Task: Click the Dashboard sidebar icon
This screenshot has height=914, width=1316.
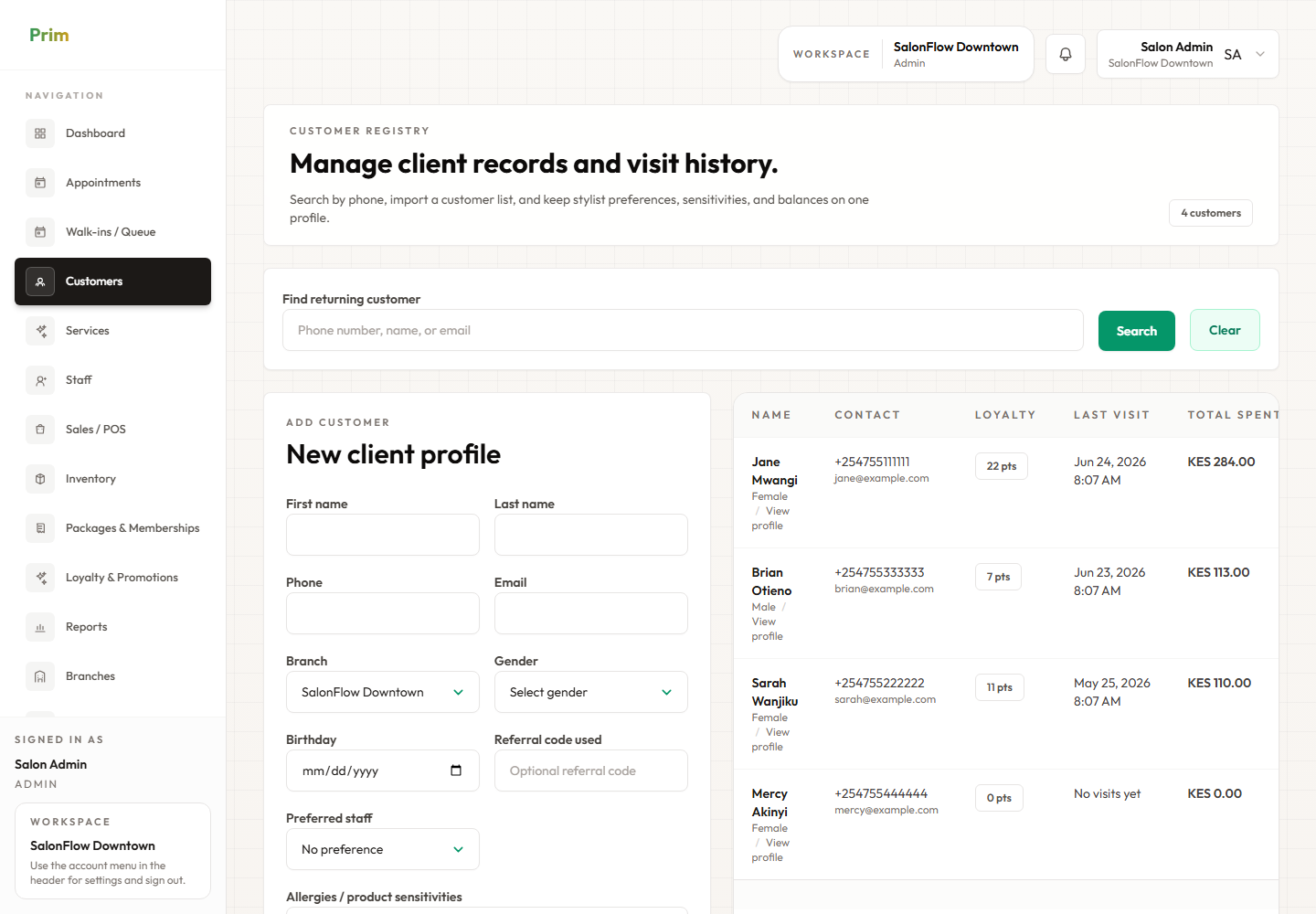Action: coord(40,133)
